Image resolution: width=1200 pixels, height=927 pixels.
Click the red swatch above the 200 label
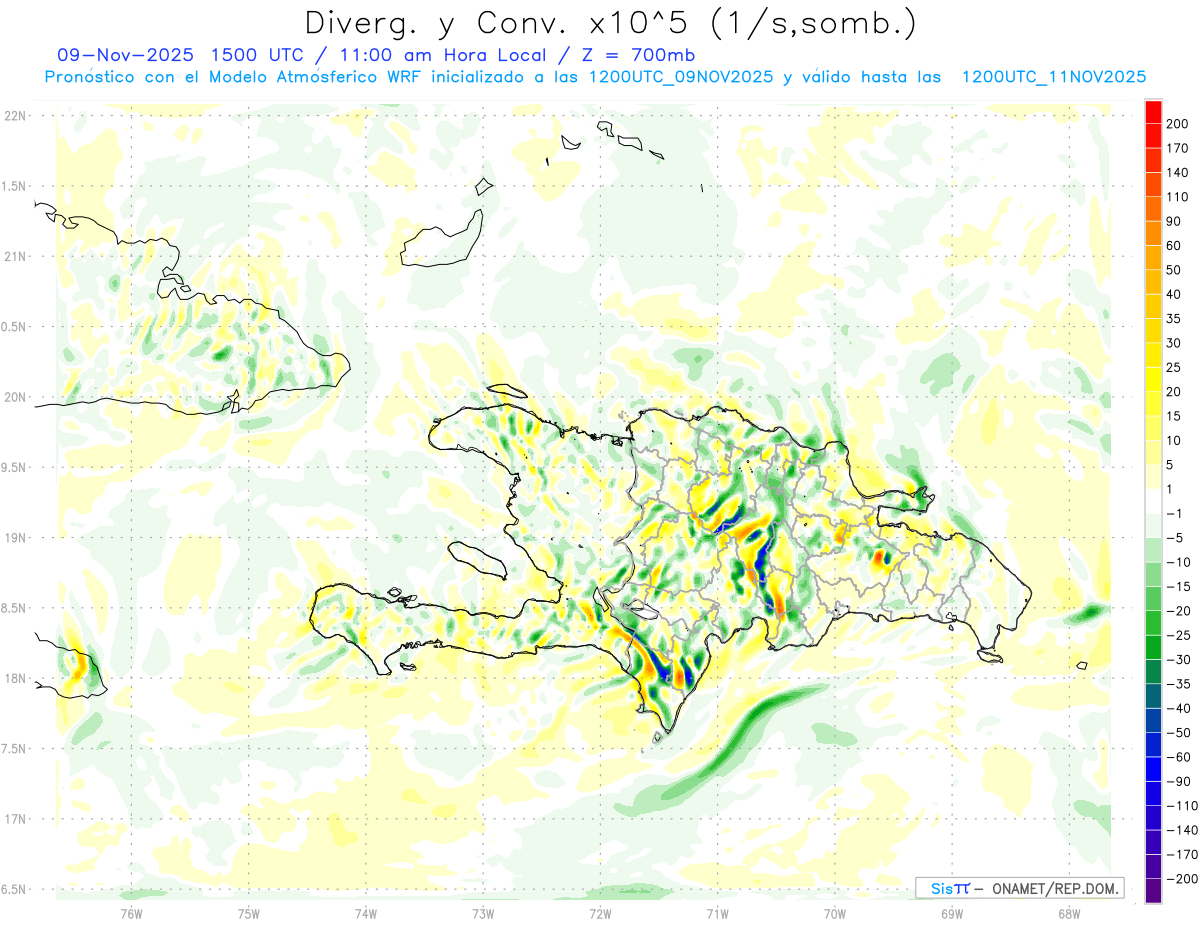1153,110
